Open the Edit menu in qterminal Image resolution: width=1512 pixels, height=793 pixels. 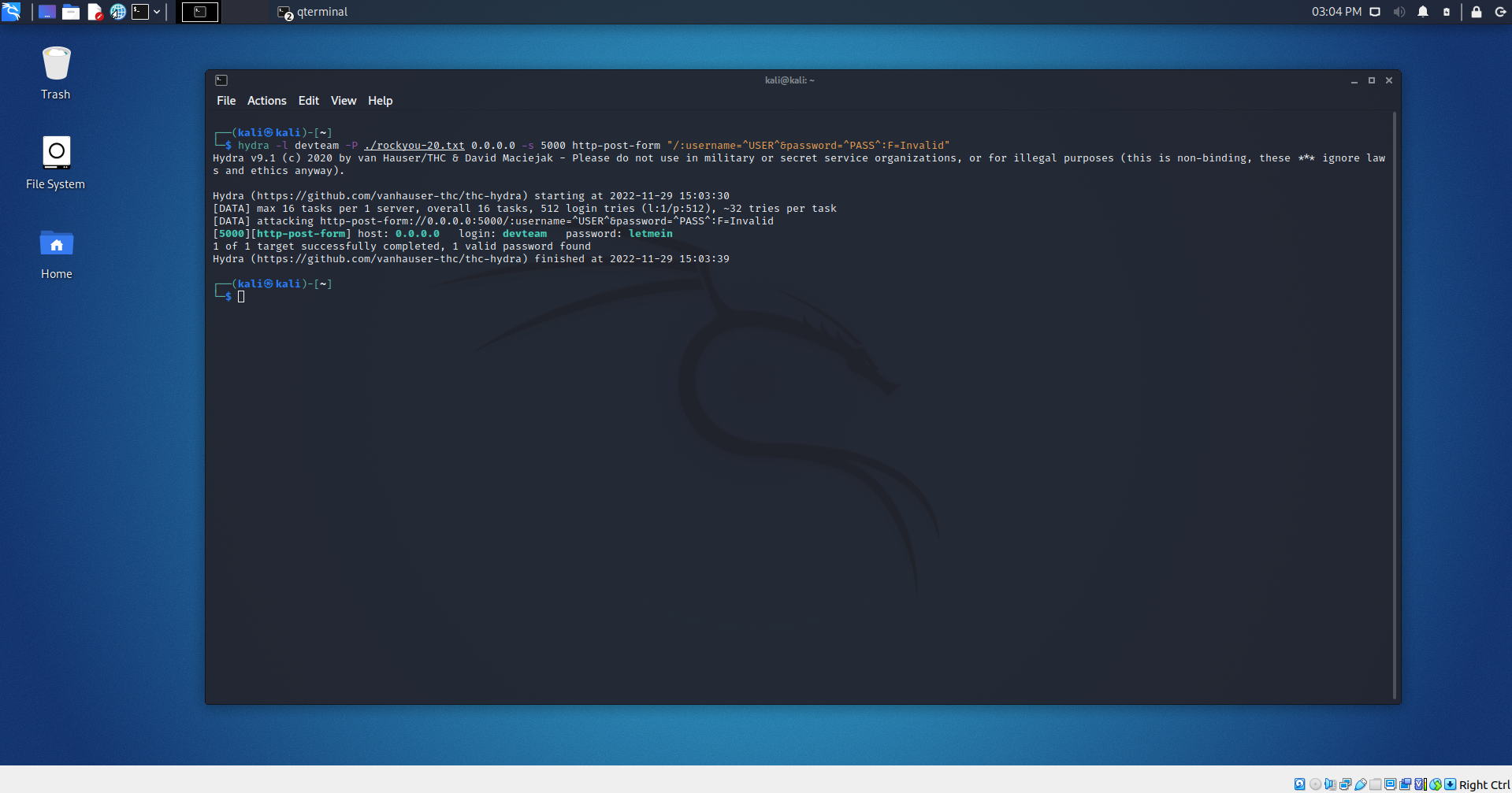tap(309, 101)
